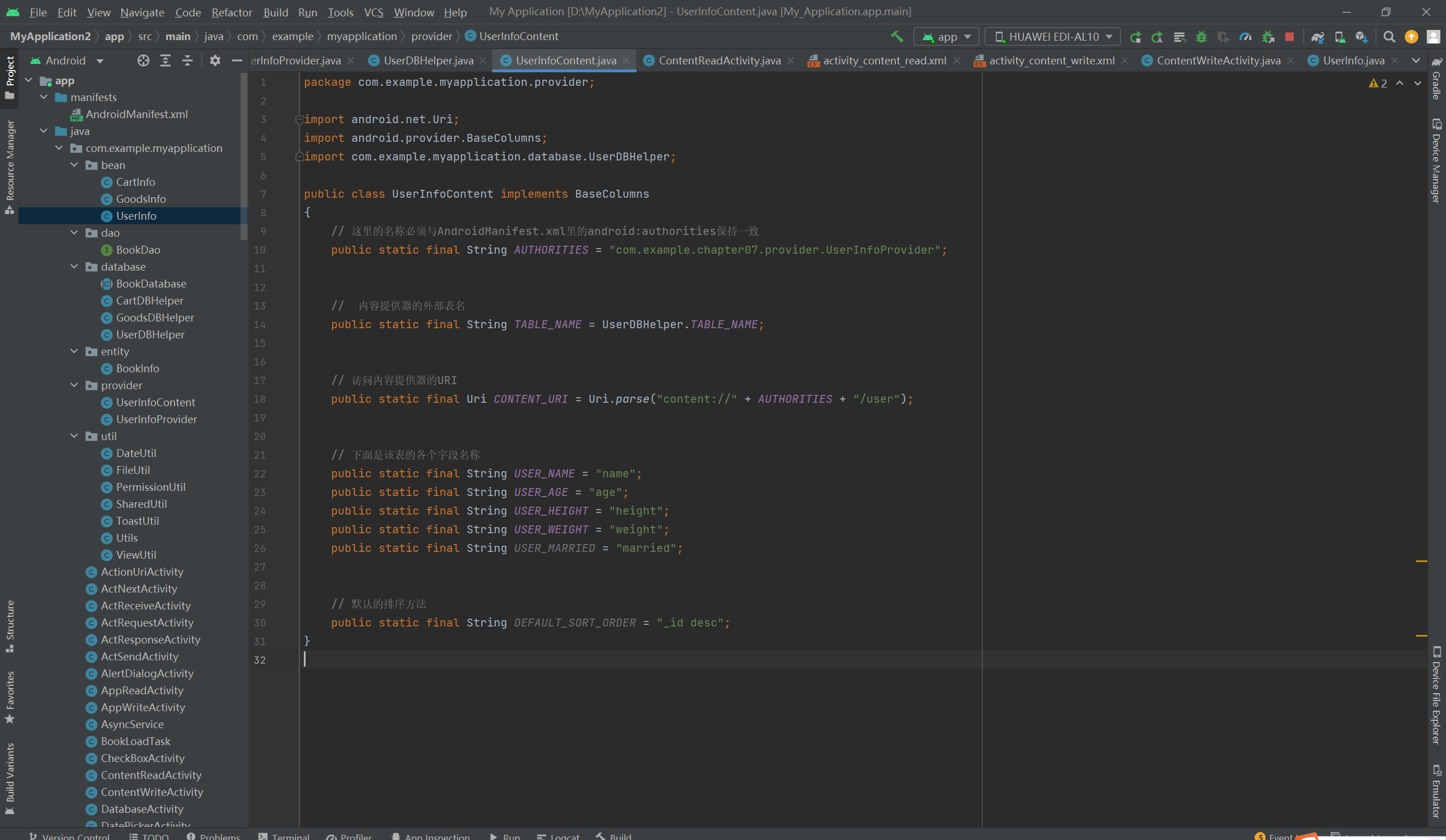Toggle the Structure tool window
Image resolution: width=1446 pixels, height=840 pixels.
(x=10, y=625)
